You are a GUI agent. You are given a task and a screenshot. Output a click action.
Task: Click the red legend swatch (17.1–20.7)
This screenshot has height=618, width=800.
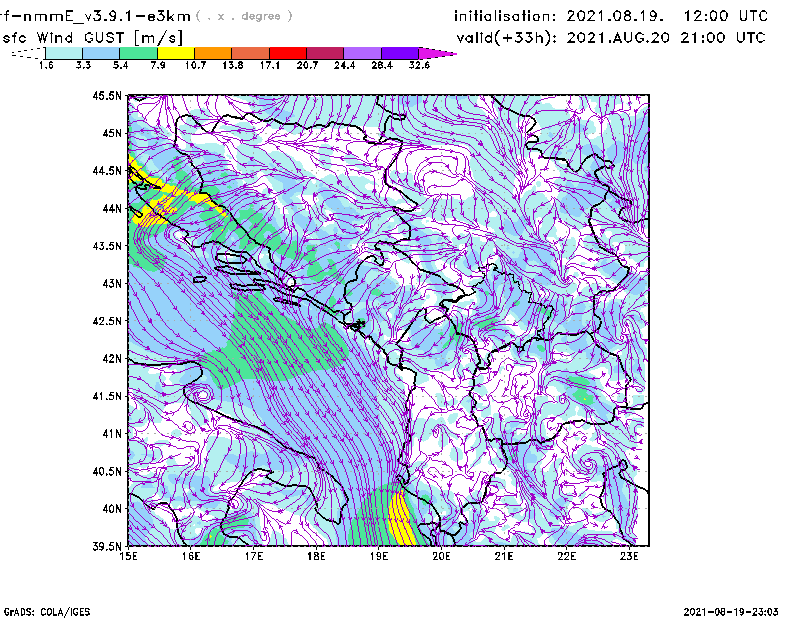coord(288,53)
